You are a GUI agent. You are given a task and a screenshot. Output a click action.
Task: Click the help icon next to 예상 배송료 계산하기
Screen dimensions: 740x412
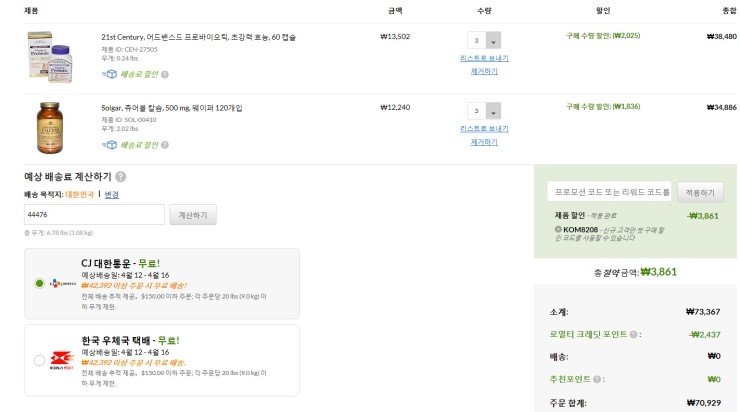point(121,176)
